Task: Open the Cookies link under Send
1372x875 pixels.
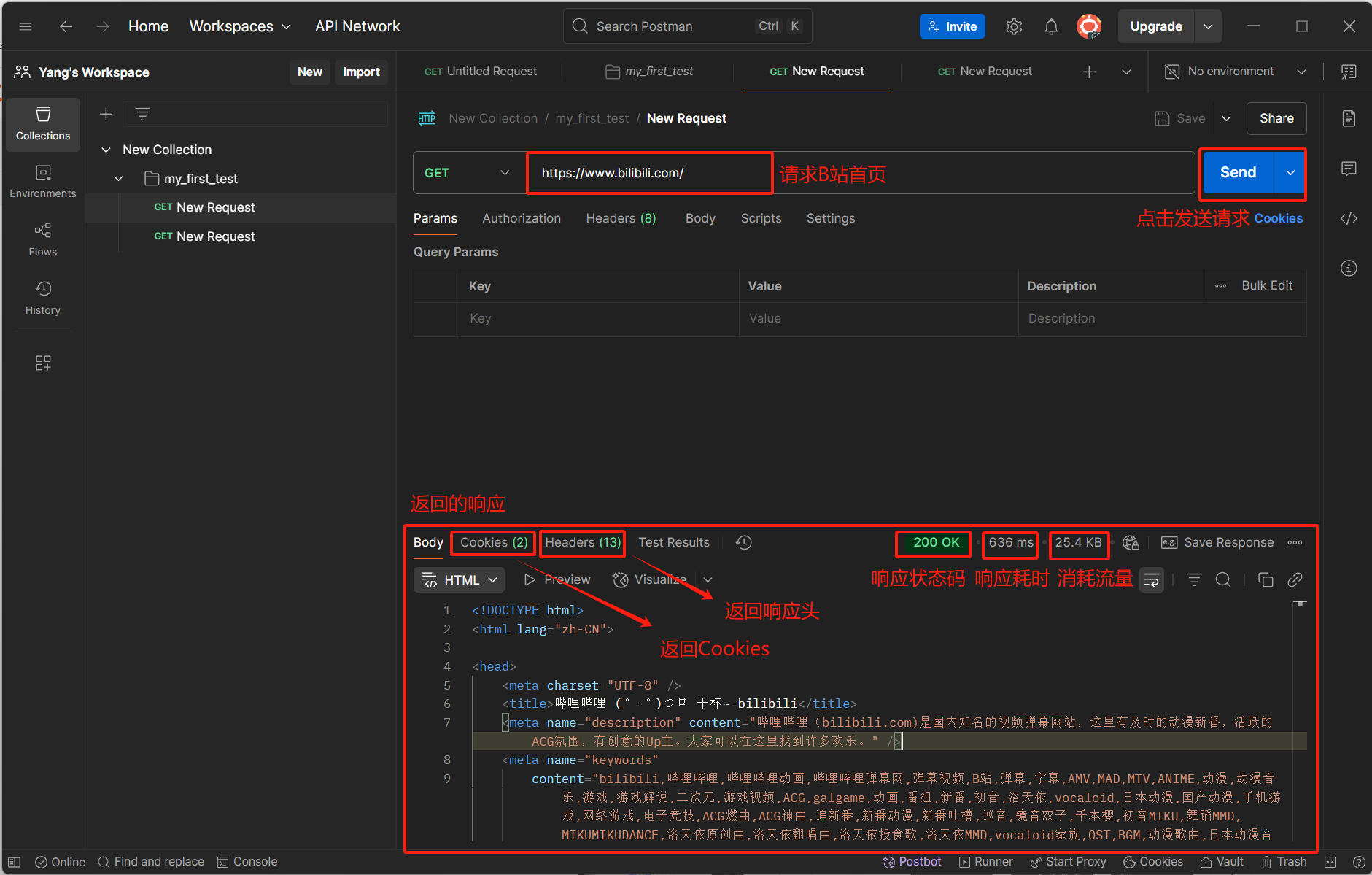Action: 1278,218
